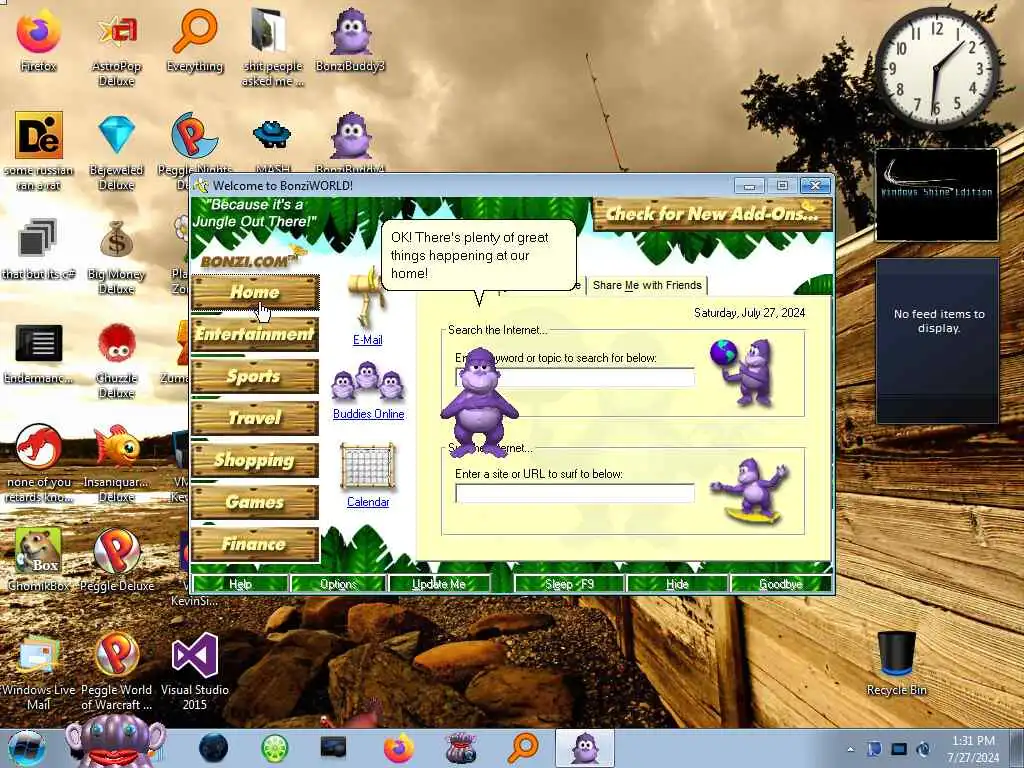This screenshot has height=768, width=1024.
Task: Click the keyword search input field
Action: coord(575,377)
